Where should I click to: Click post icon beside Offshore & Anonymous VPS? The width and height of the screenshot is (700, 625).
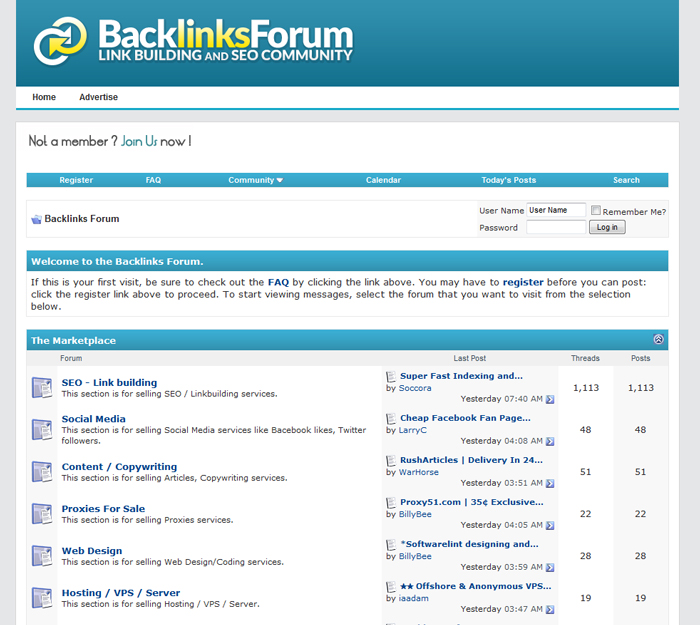[x=391, y=587]
